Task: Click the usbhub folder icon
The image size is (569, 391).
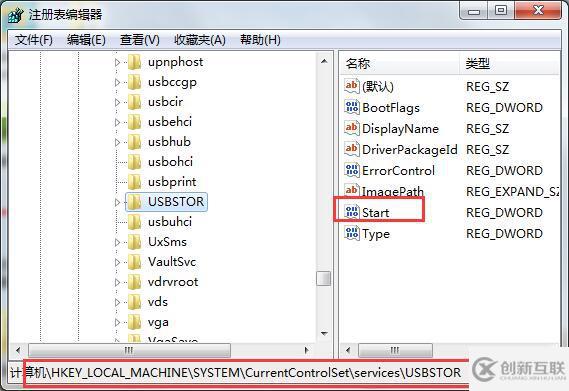Action: pos(134,142)
